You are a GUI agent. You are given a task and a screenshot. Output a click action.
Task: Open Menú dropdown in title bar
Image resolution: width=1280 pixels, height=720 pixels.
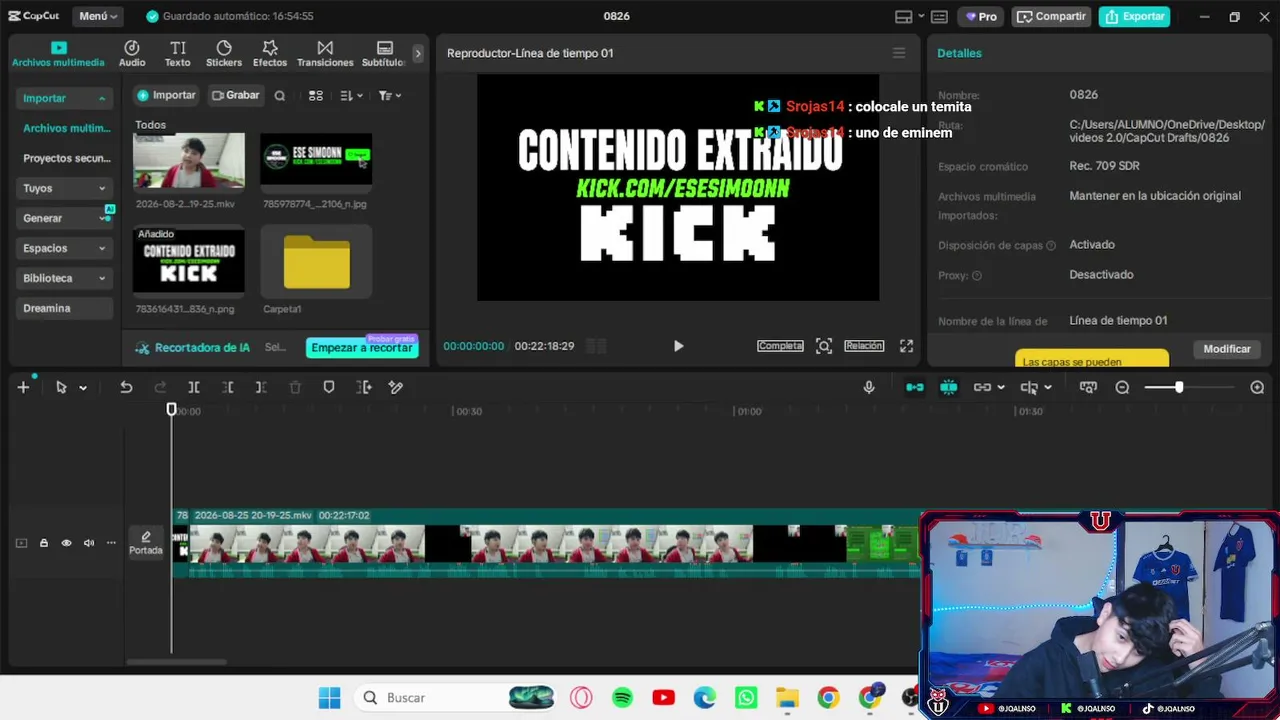[x=98, y=16]
